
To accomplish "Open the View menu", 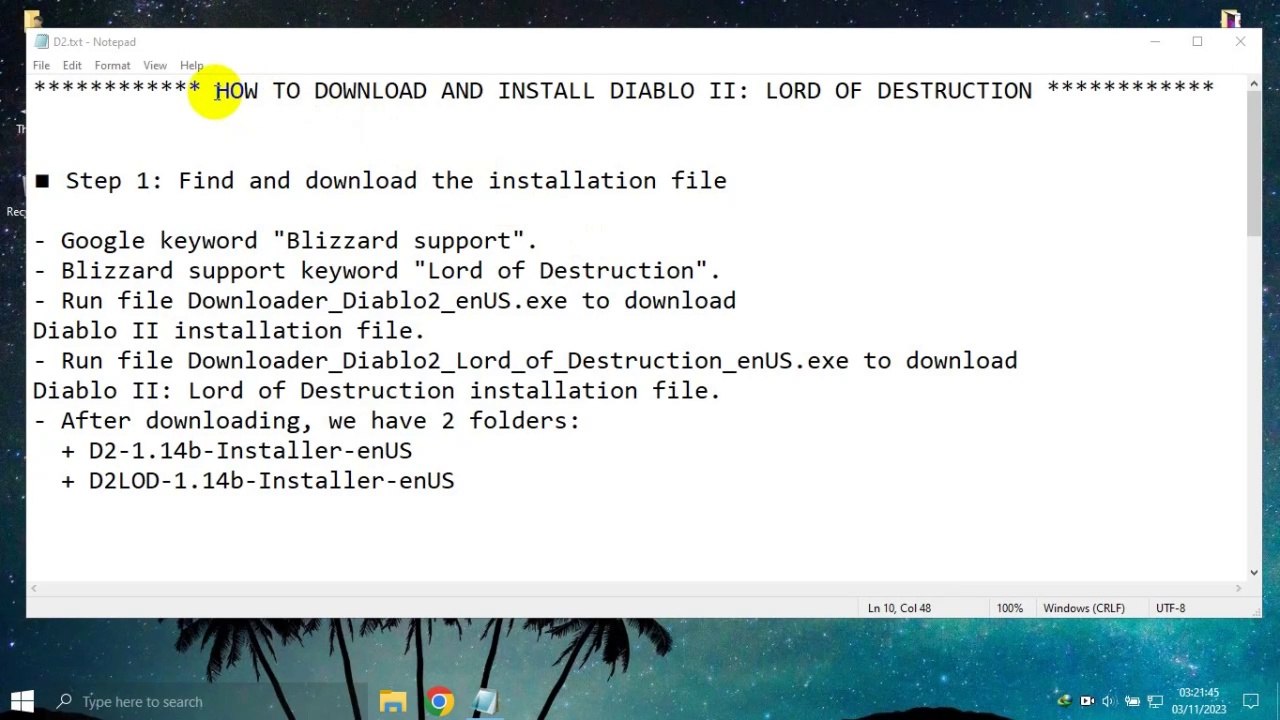I will pyautogui.click(x=155, y=66).
